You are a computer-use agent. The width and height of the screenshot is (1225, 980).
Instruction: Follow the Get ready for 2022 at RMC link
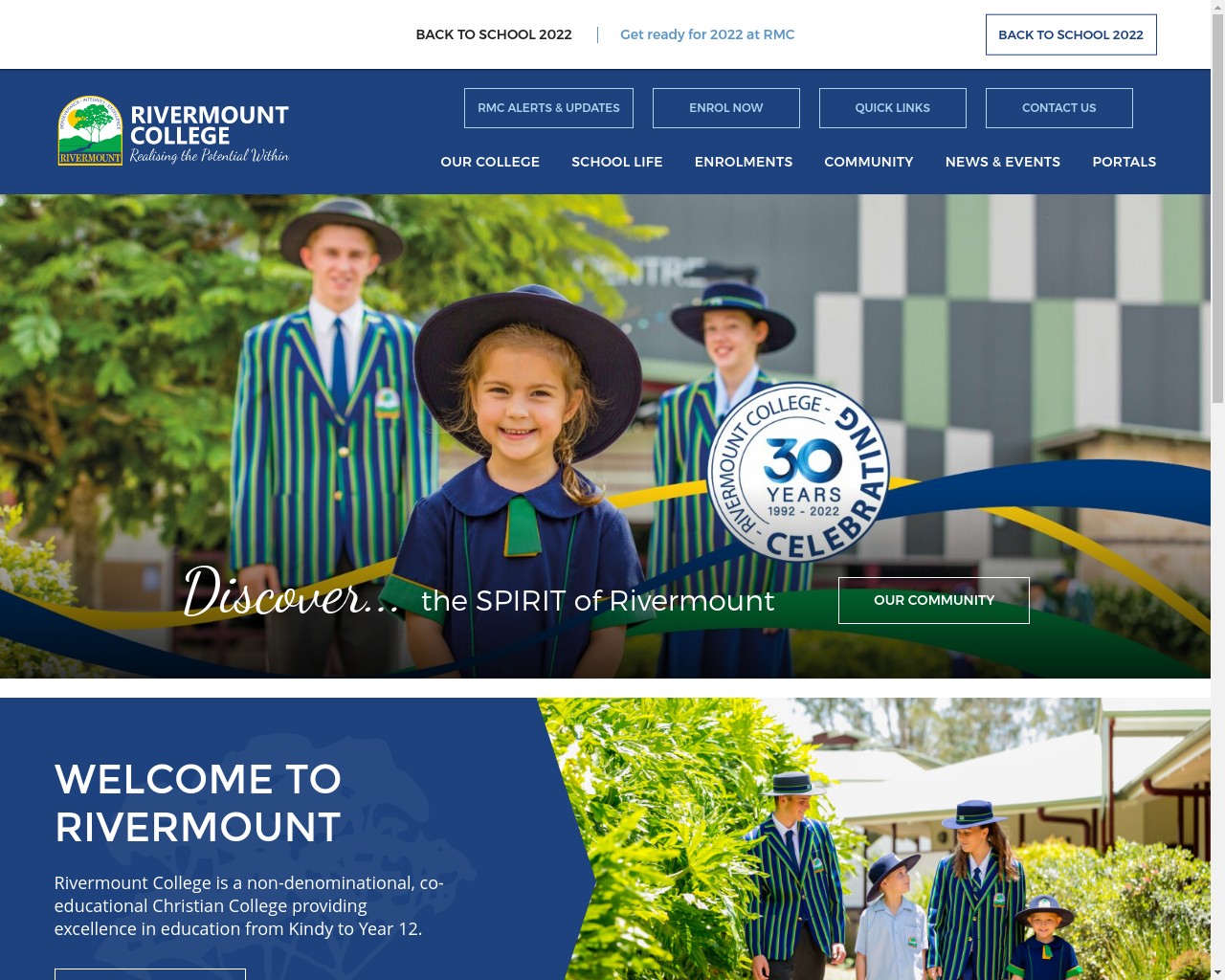click(x=707, y=34)
